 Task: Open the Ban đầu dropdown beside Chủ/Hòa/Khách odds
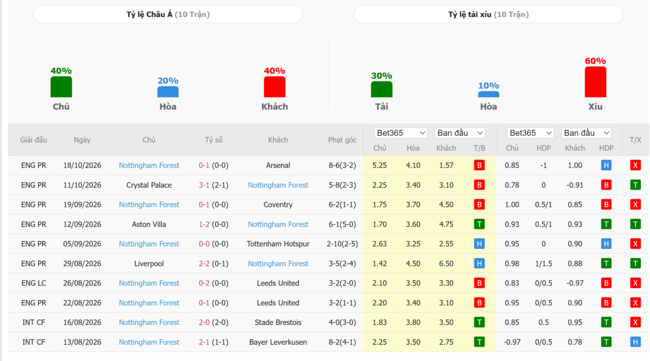[x=460, y=133]
